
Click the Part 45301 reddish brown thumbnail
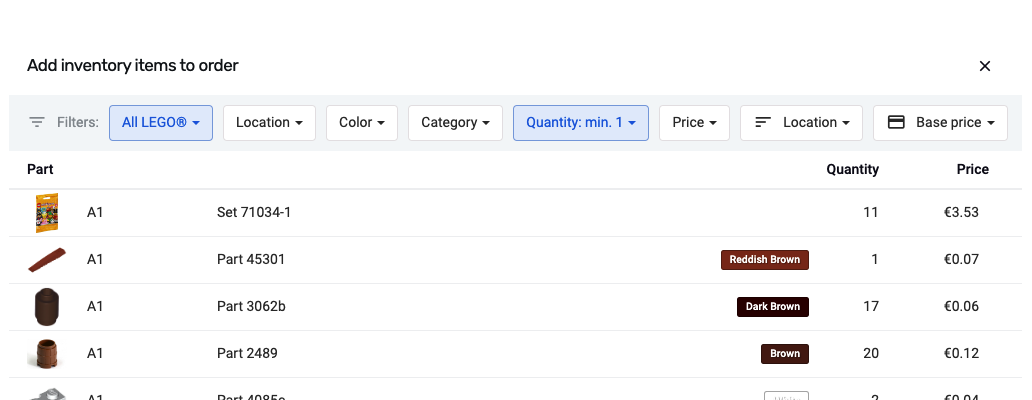(47, 259)
